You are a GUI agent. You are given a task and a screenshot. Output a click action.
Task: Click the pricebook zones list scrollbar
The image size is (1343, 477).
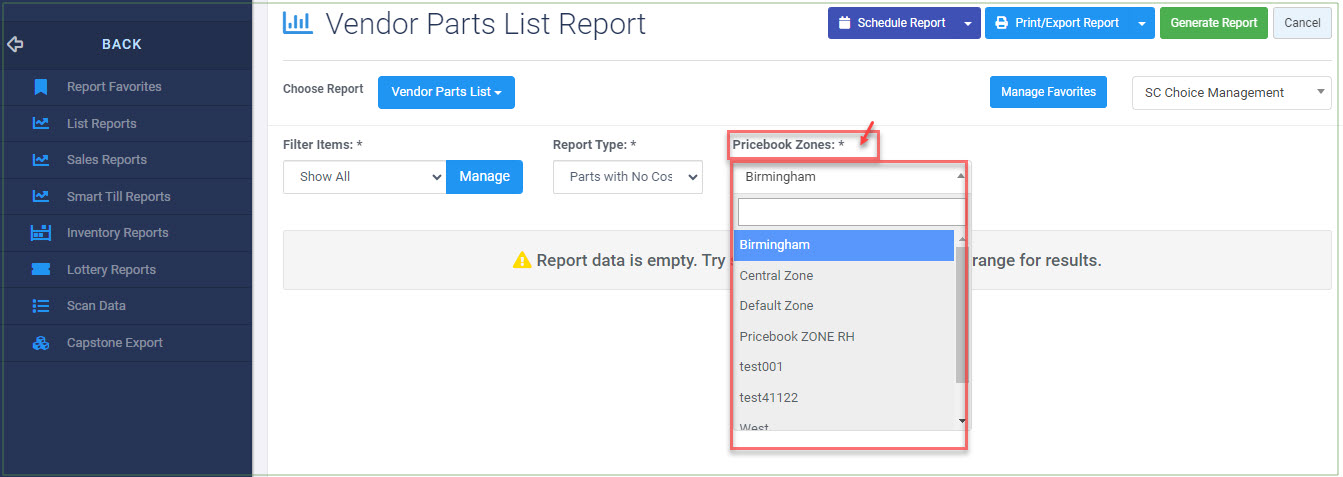click(x=961, y=315)
